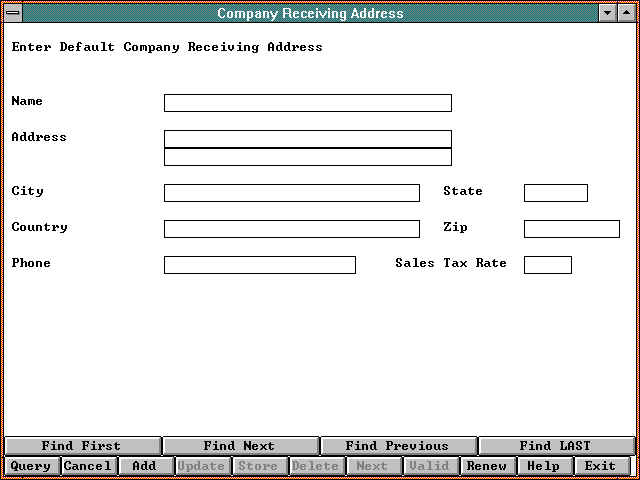The height and width of the screenshot is (480, 640).
Task: Open the window control menu box
Action: pos(12,13)
